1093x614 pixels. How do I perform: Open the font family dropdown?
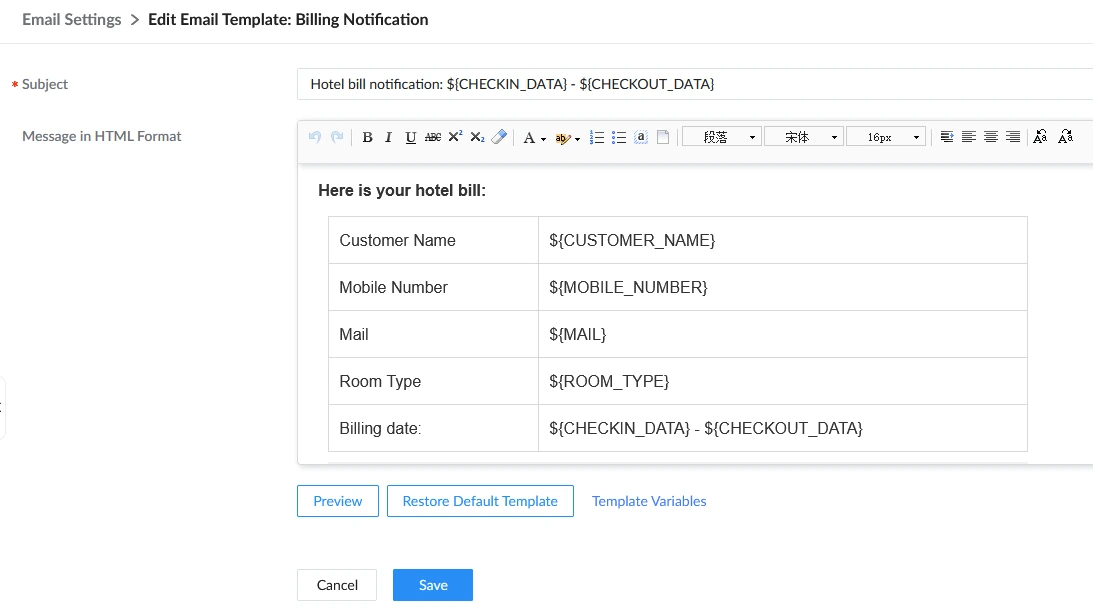[x=804, y=137]
